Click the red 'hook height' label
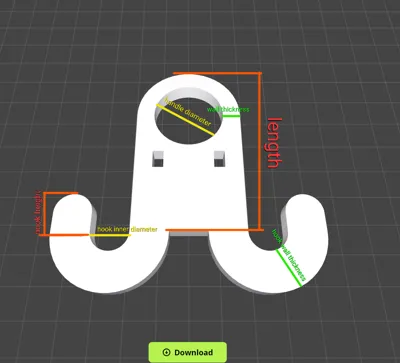Screen dimensions: 400x363 [39, 212]
